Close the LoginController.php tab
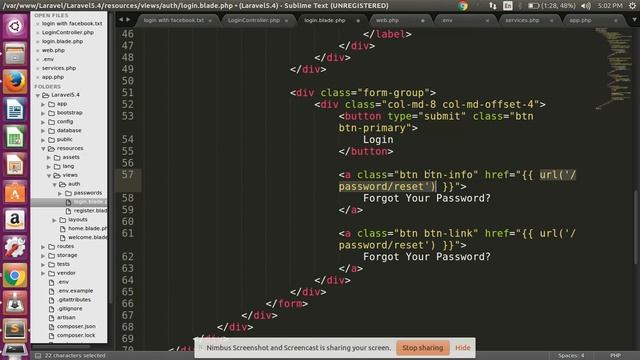The height and width of the screenshot is (360, 640). pos(286,20)
